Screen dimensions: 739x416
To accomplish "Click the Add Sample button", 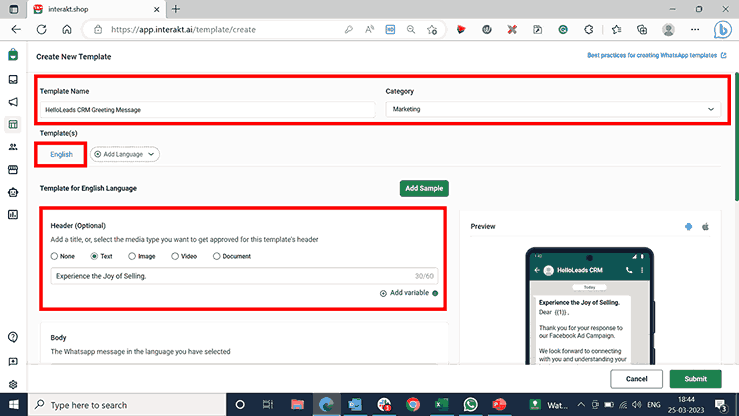I will pyautogui.click(x=424, y=188).
